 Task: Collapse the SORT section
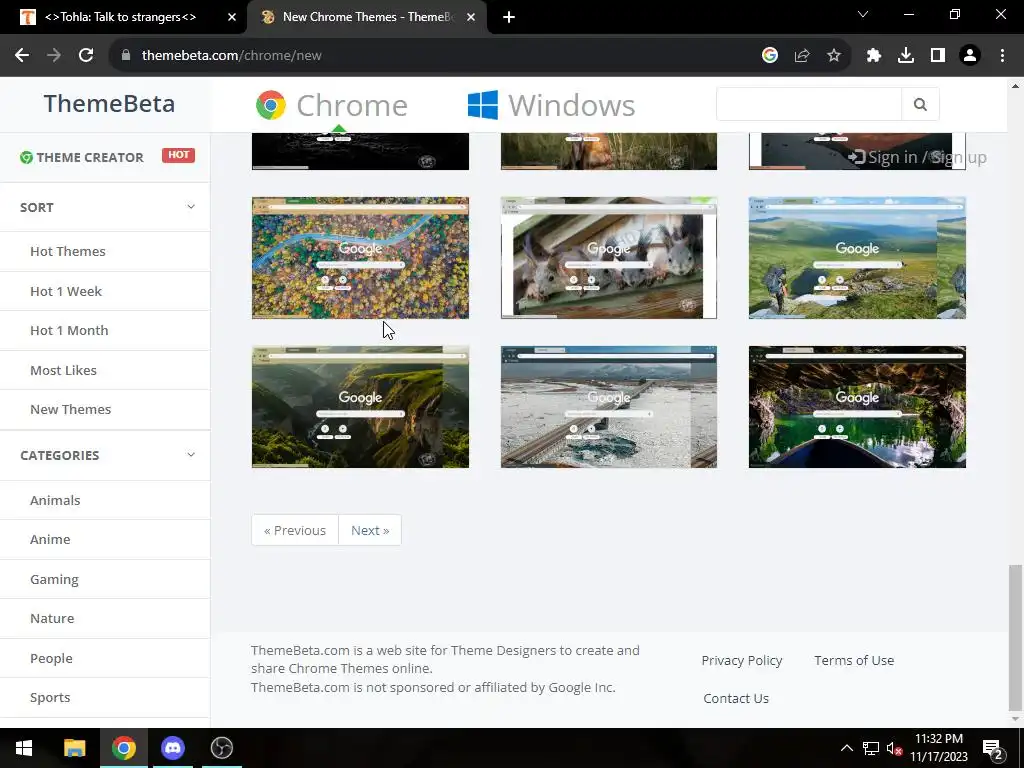pyautogui.click(x=105, y=207)
